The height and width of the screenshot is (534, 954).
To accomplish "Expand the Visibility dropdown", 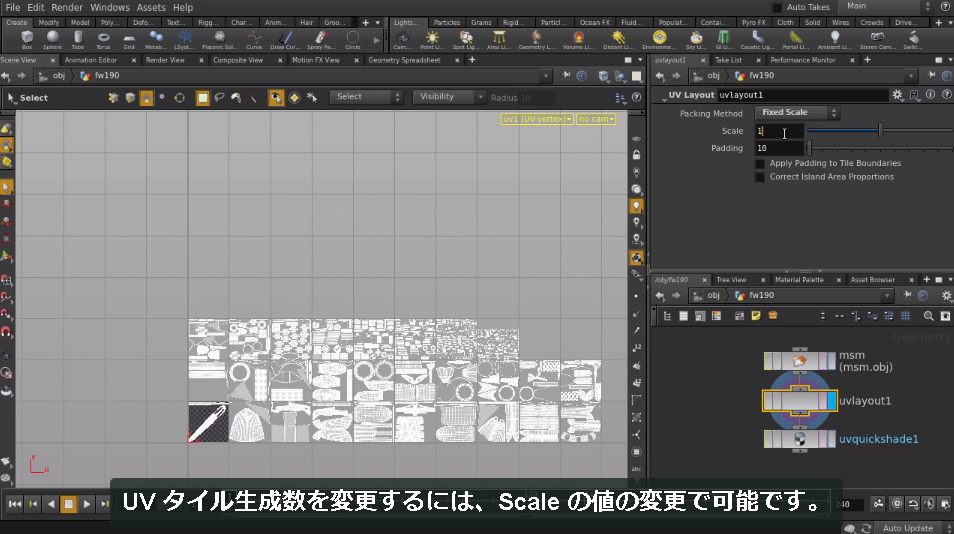I will coord(448,97).
